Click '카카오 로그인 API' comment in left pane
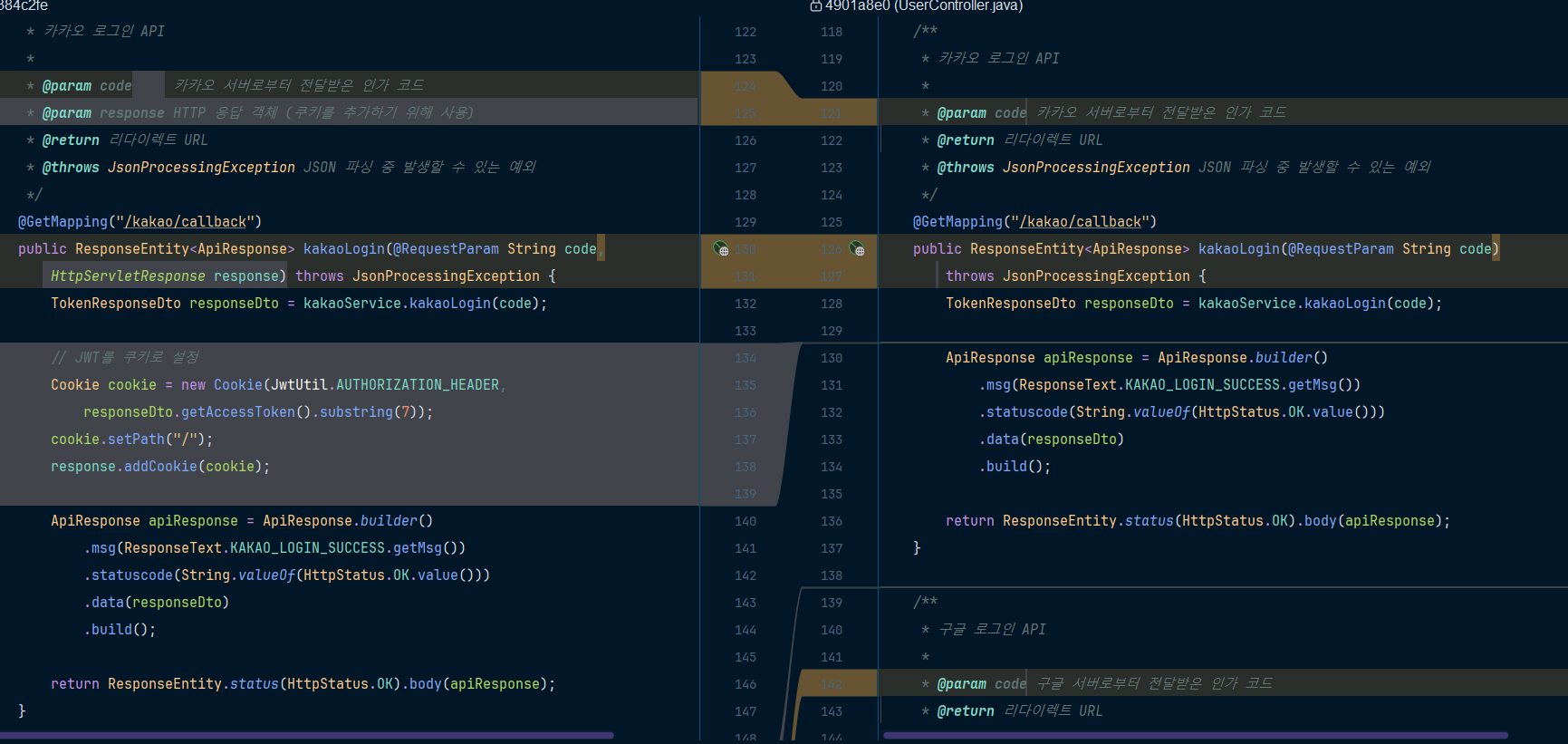 104,32
